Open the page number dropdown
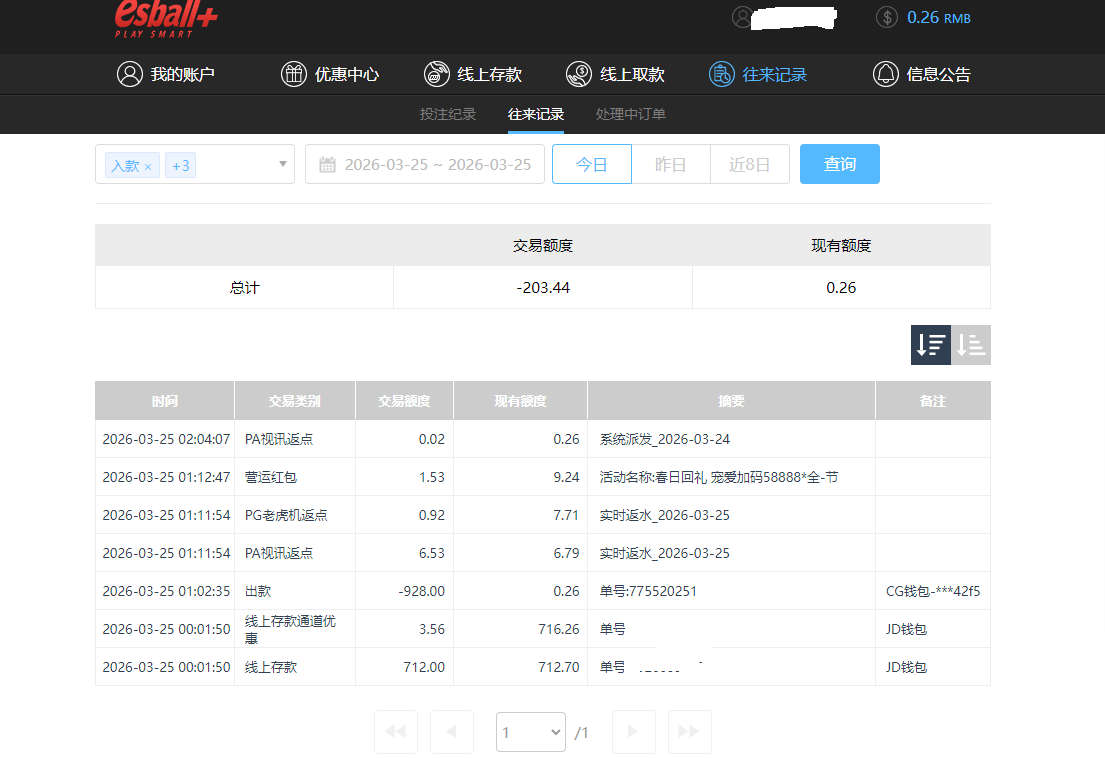Image resolution: width=1105 pixels, height=758 pixels. 531,732
